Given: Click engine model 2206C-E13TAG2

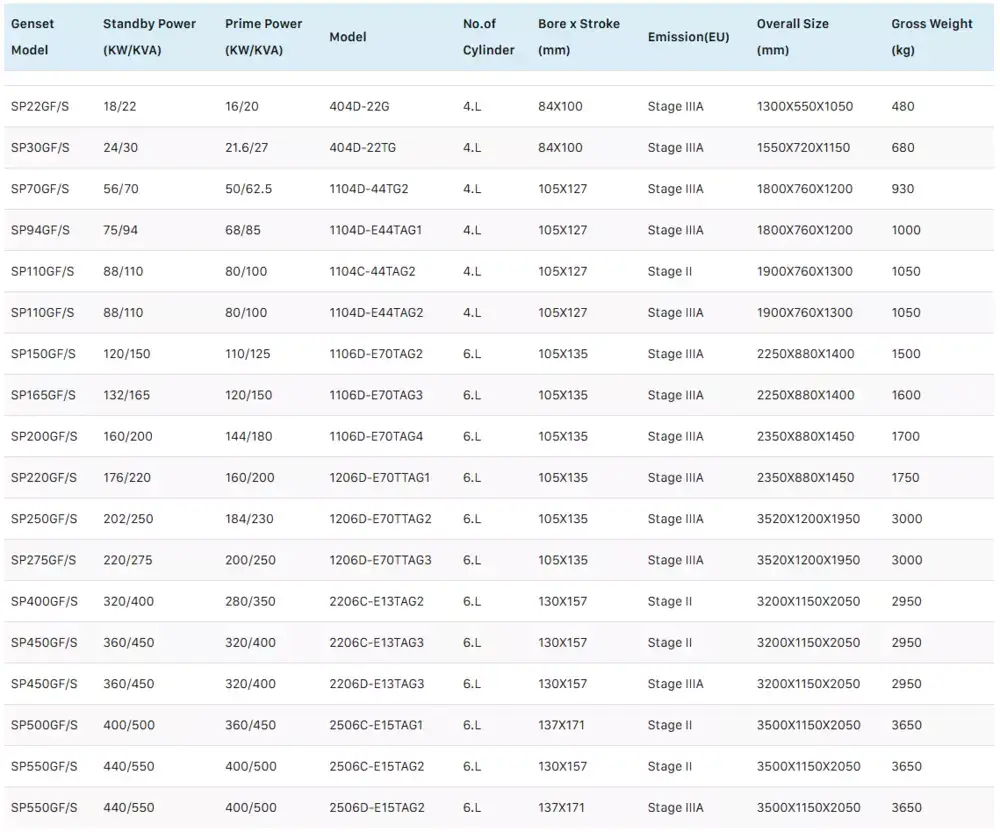Looking at the screenshot, I should coord(376,601).
